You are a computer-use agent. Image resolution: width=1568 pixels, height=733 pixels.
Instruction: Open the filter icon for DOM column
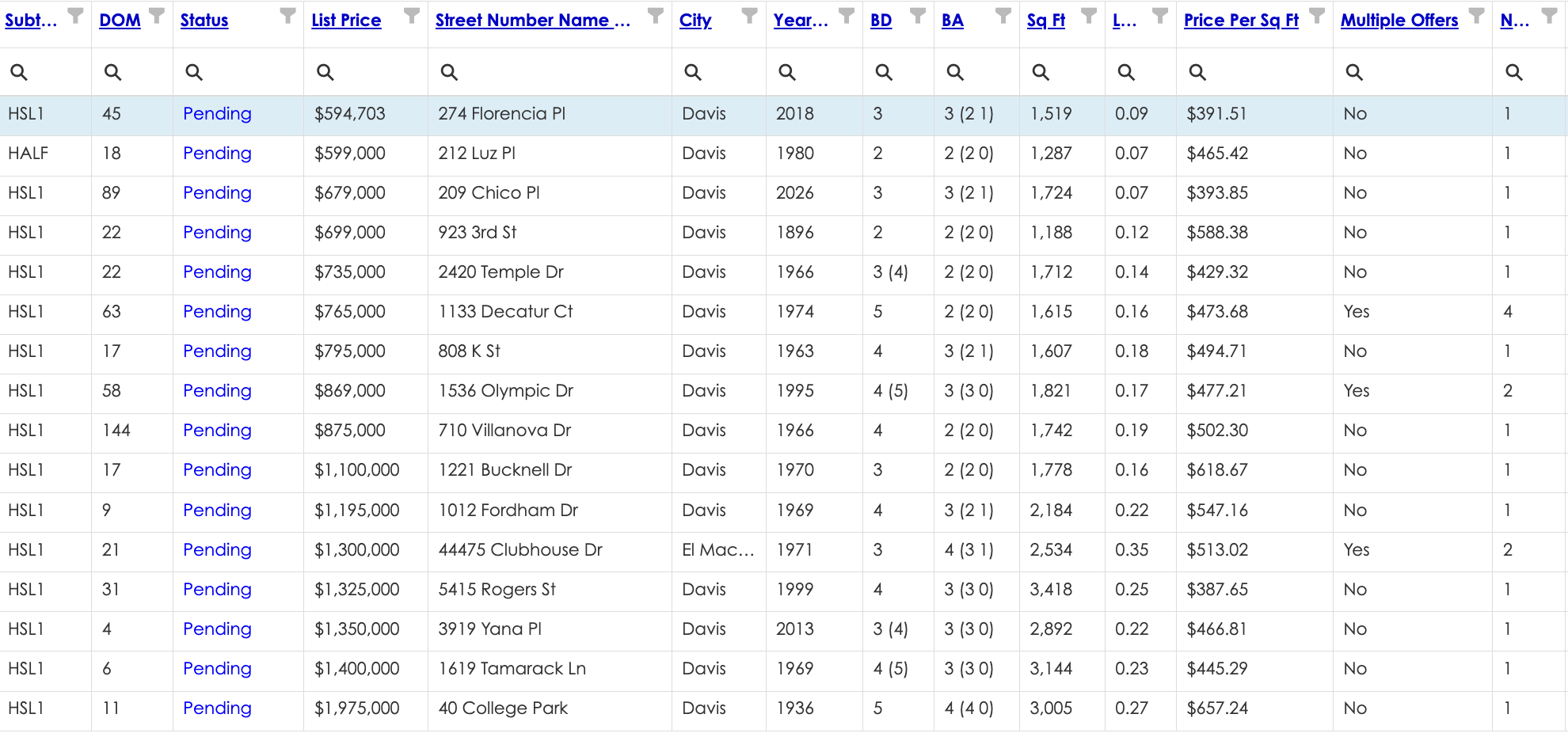tap(157, 15)
